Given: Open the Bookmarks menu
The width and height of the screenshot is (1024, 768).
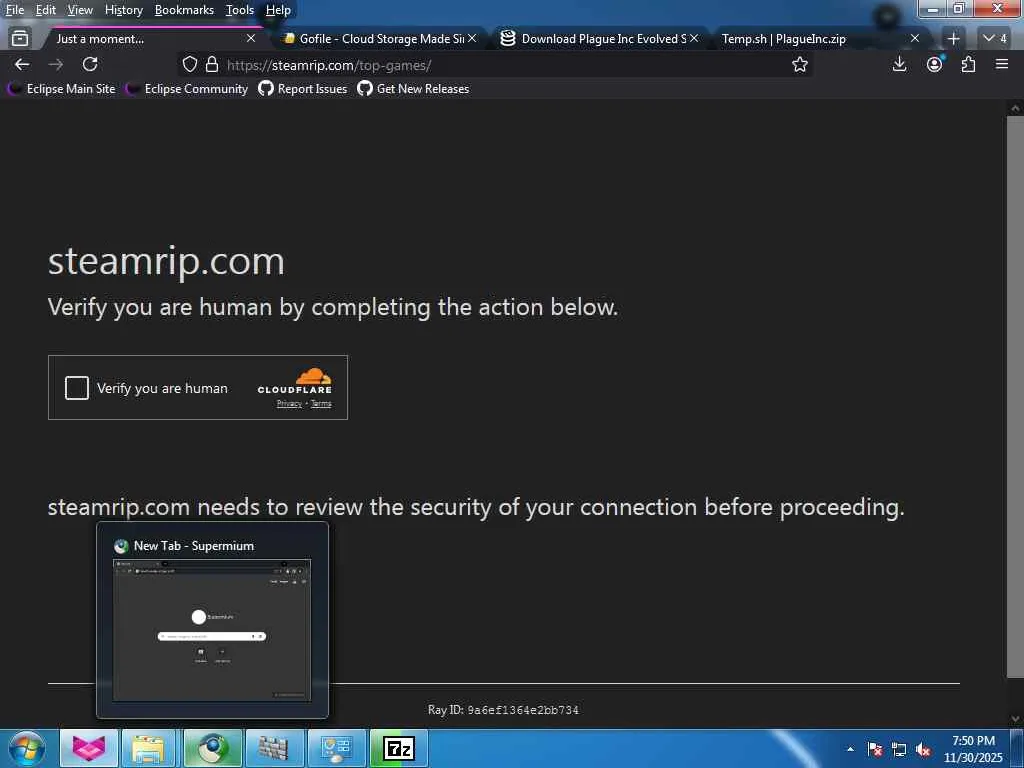Looking at the screenshot, I should [x=184, y=10].
